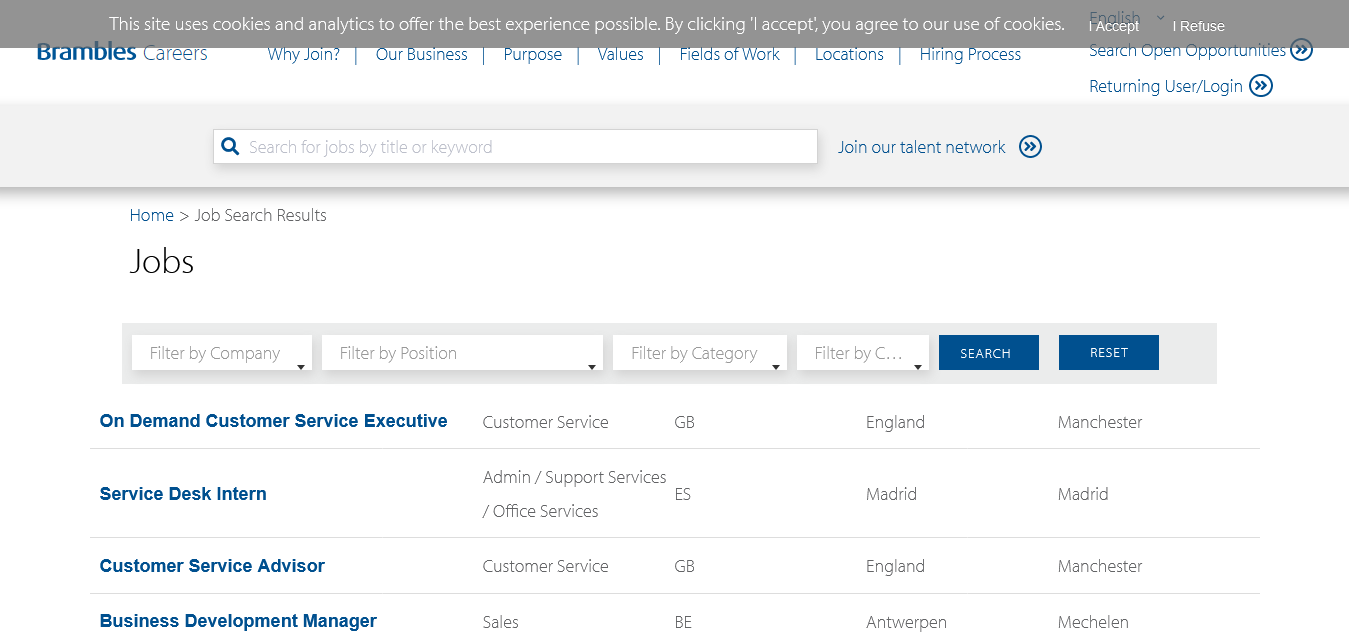
Task: Click the Home breadcrumb link
Action: click(x=151, y=215)
